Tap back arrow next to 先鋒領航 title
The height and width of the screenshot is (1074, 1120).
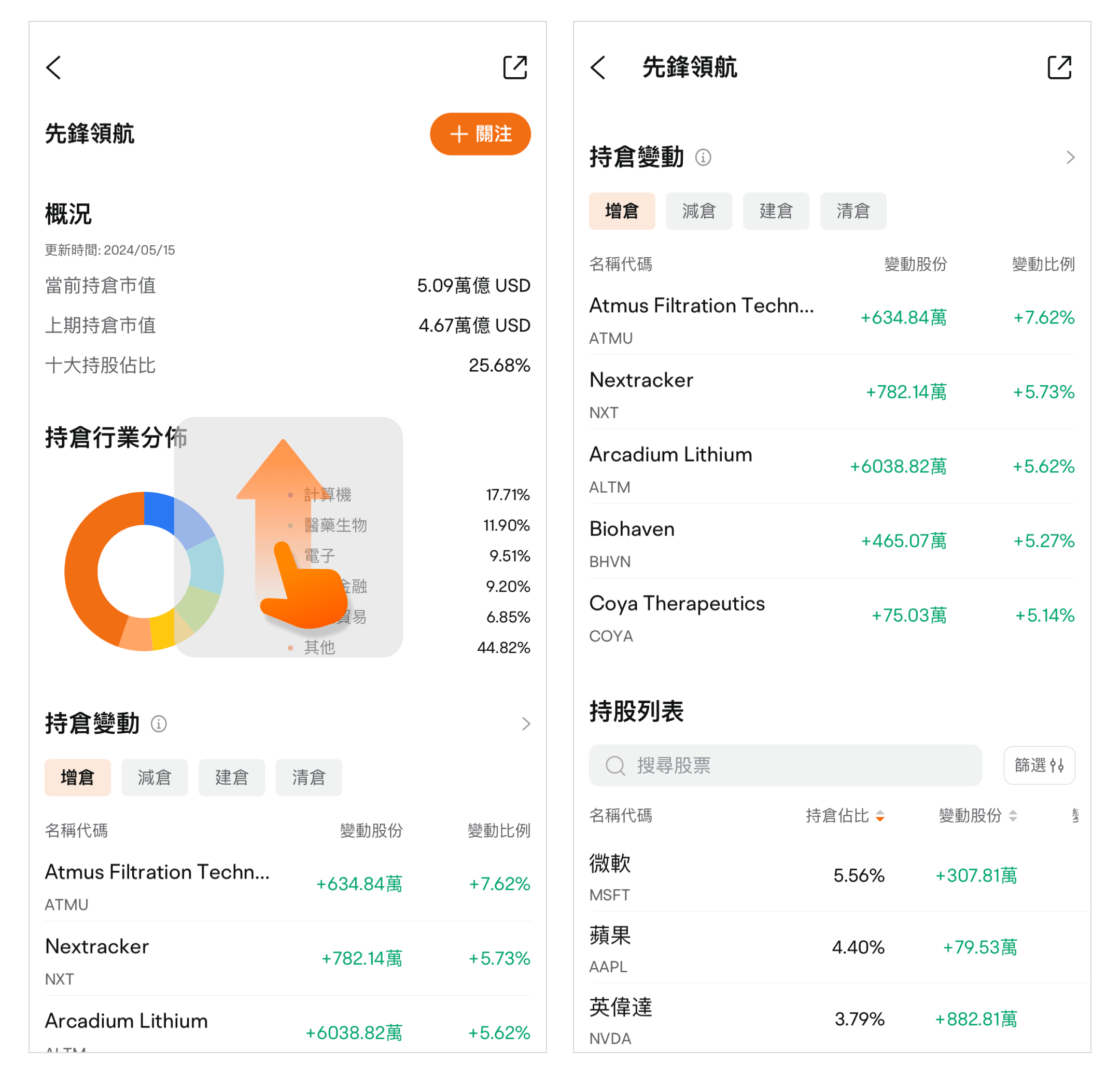click(598, 67)
